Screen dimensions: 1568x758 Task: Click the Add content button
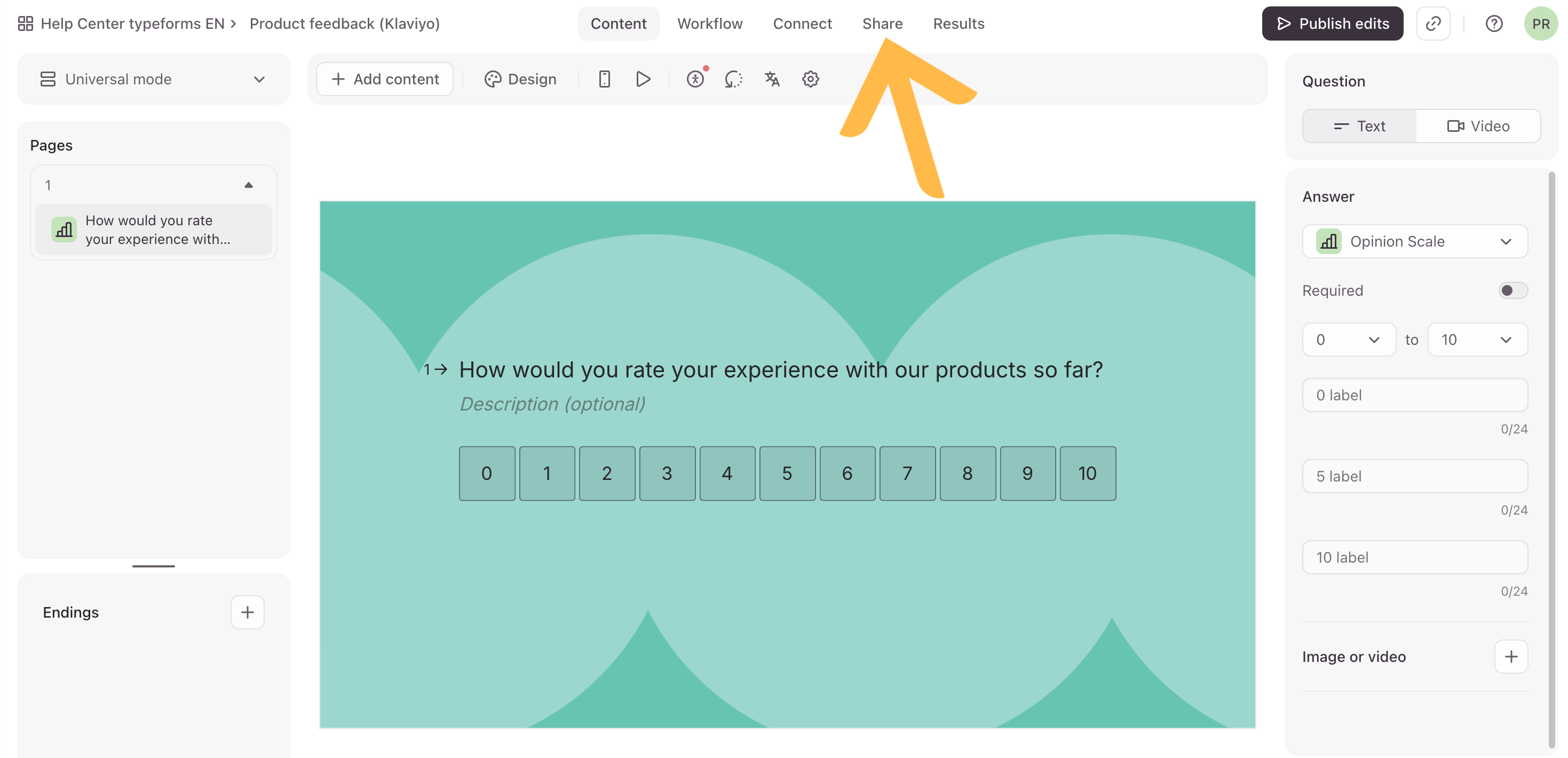[x=385, y=79]
